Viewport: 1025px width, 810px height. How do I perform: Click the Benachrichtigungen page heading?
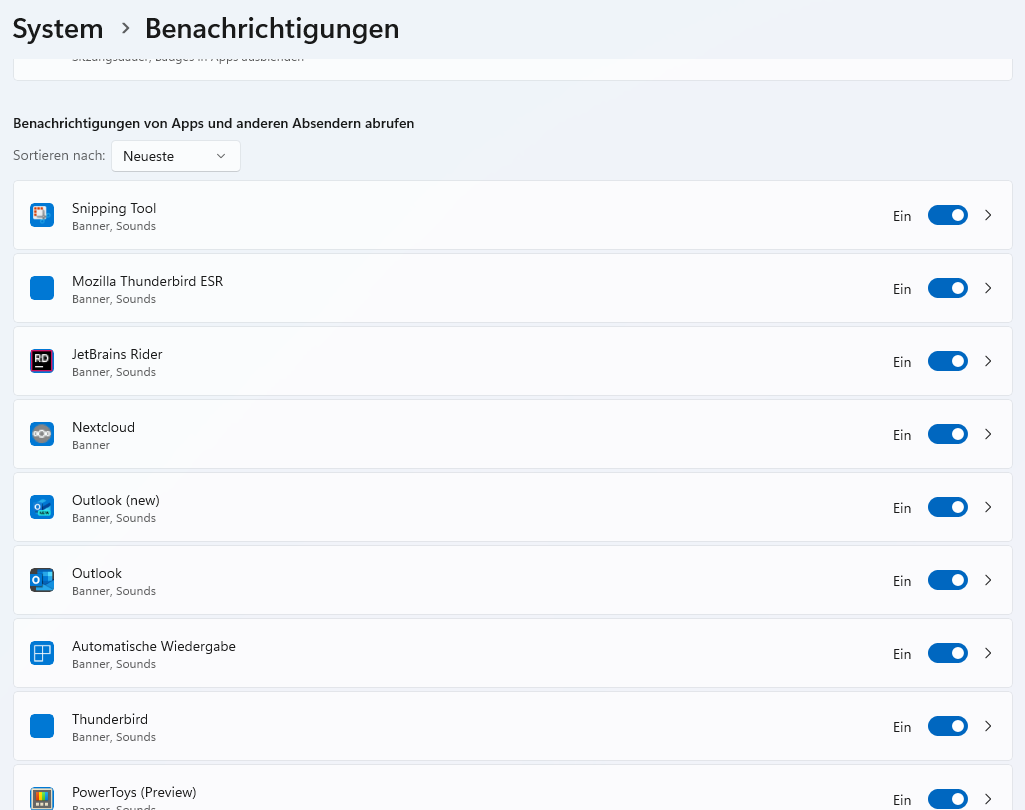272,29
